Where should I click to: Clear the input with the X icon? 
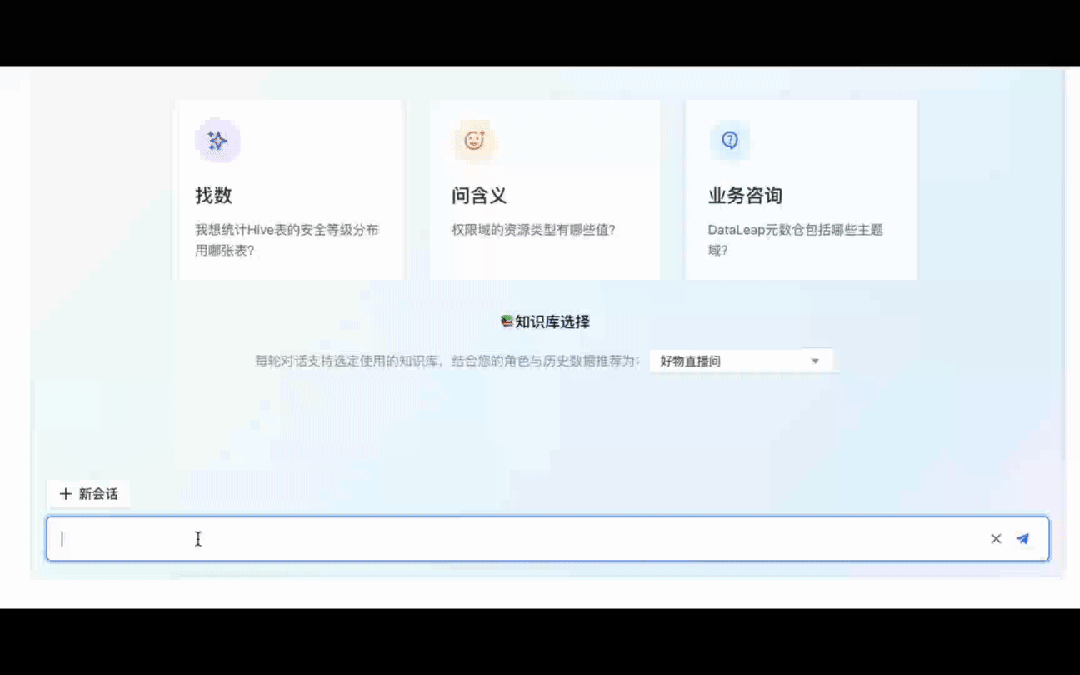pos(996,539)
